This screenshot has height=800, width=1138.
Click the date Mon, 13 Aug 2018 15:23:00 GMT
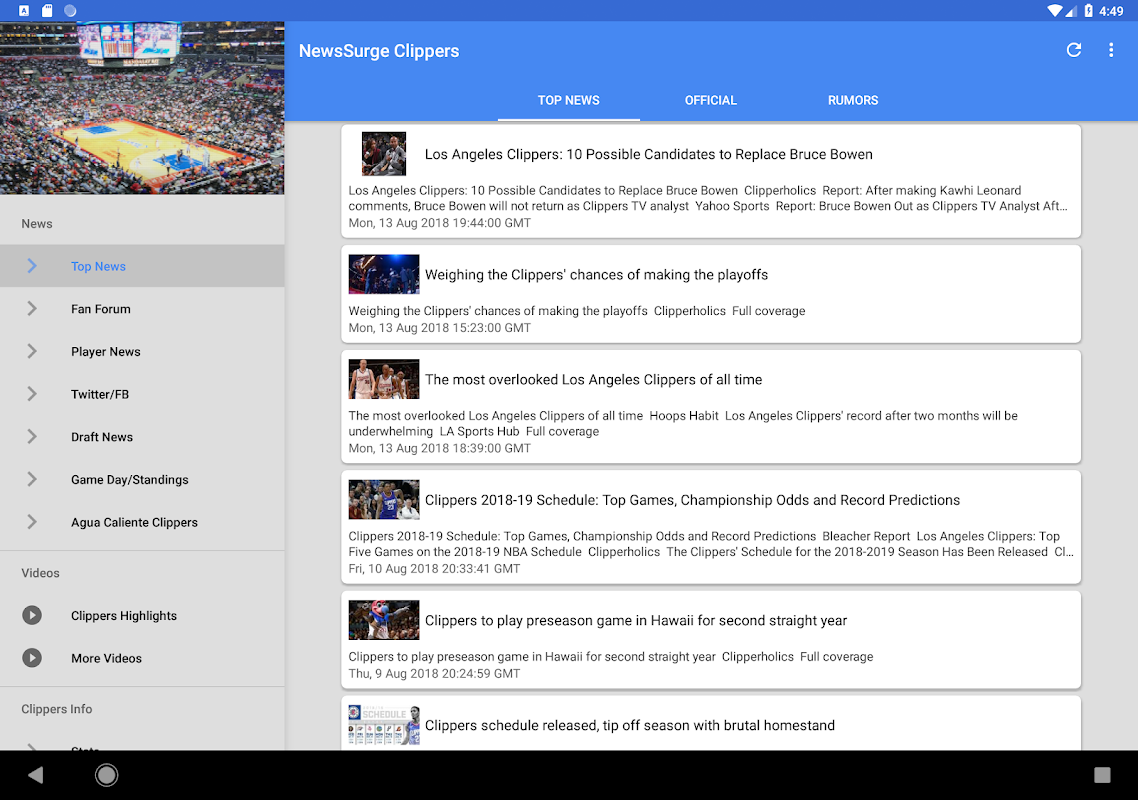click(439, 328)
